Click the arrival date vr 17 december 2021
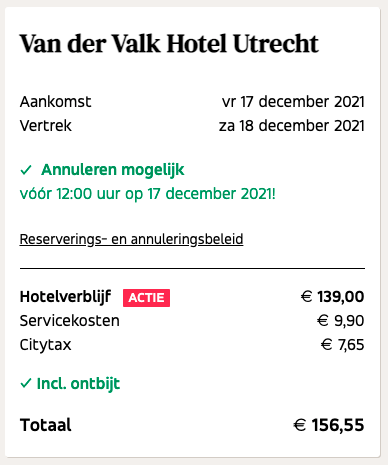This screenshot has width=388, height=465. click(293, 102)
